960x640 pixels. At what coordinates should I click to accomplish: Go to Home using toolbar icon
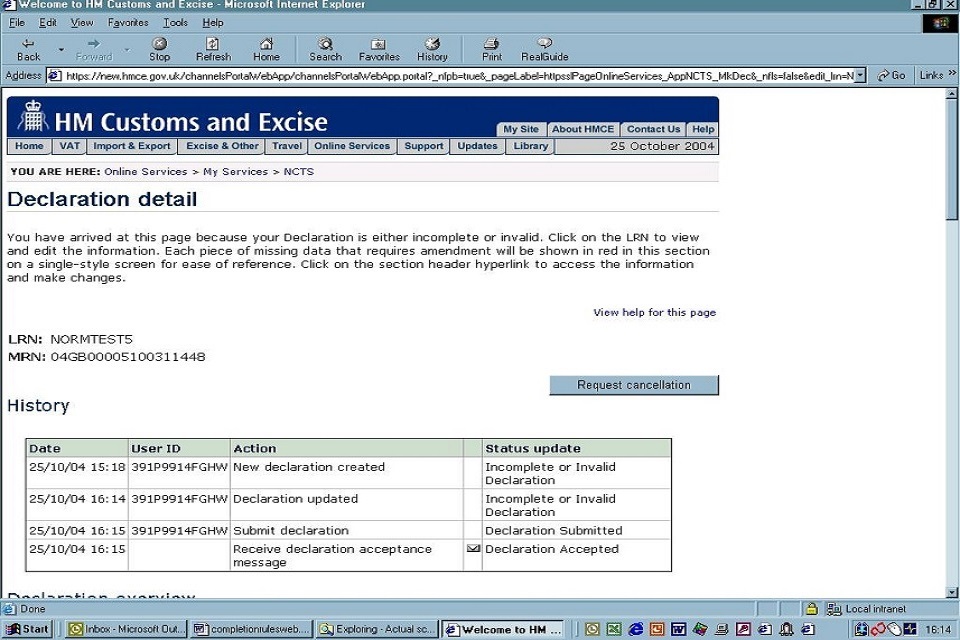[266, 44]
